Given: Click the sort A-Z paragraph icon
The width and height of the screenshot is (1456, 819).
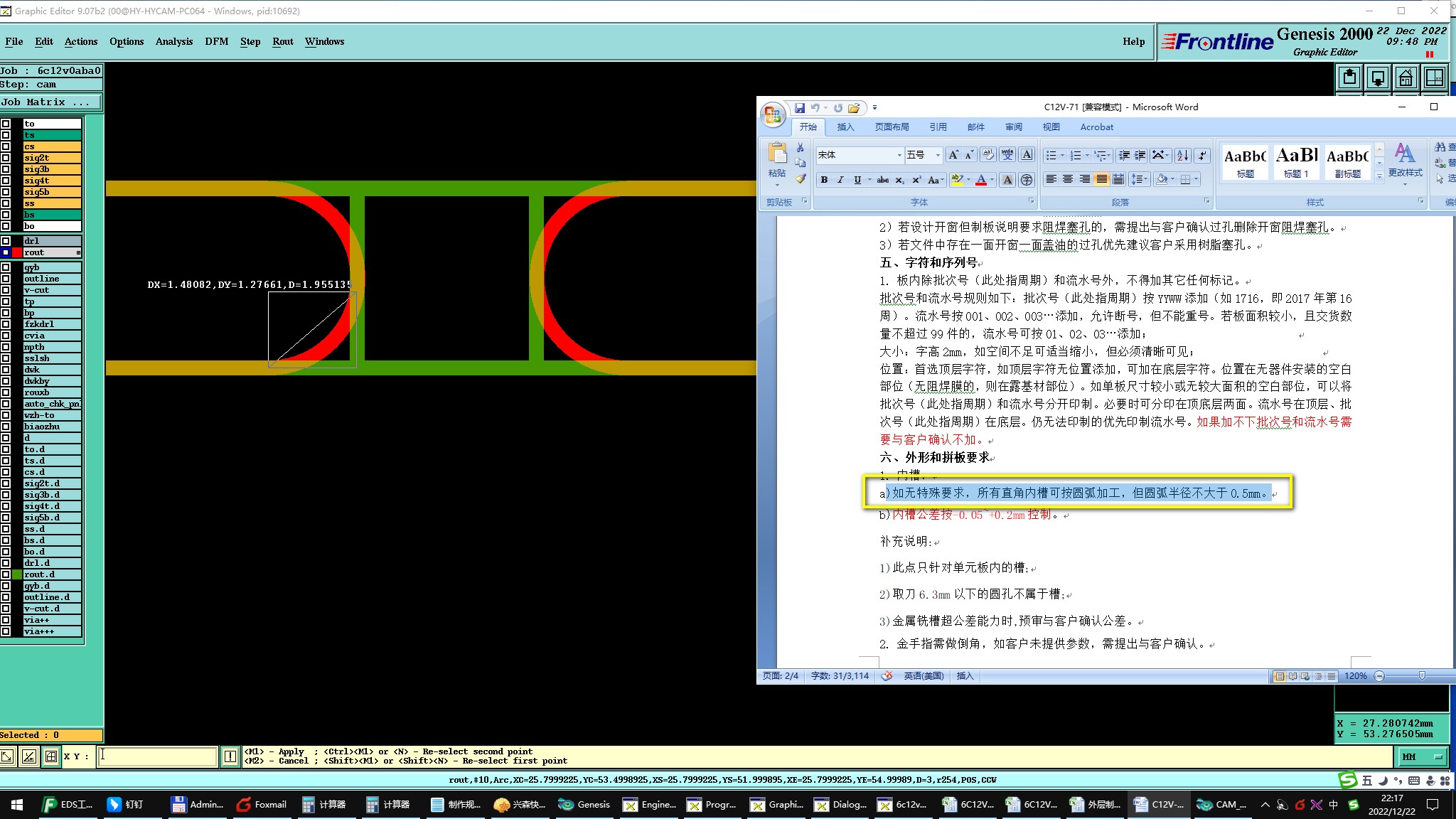Looking at the screenshot, I should 1182,155.
